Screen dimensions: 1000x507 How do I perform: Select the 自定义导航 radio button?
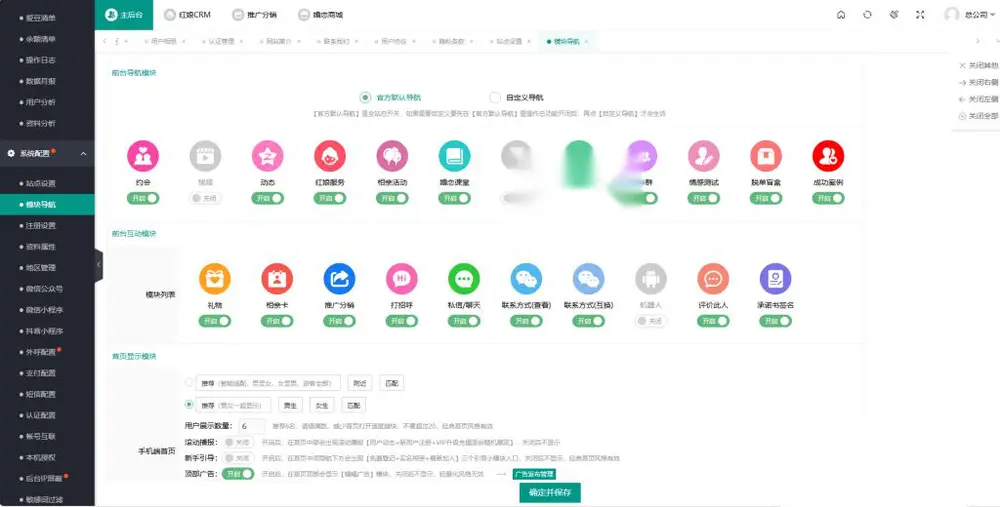[495, 98]
